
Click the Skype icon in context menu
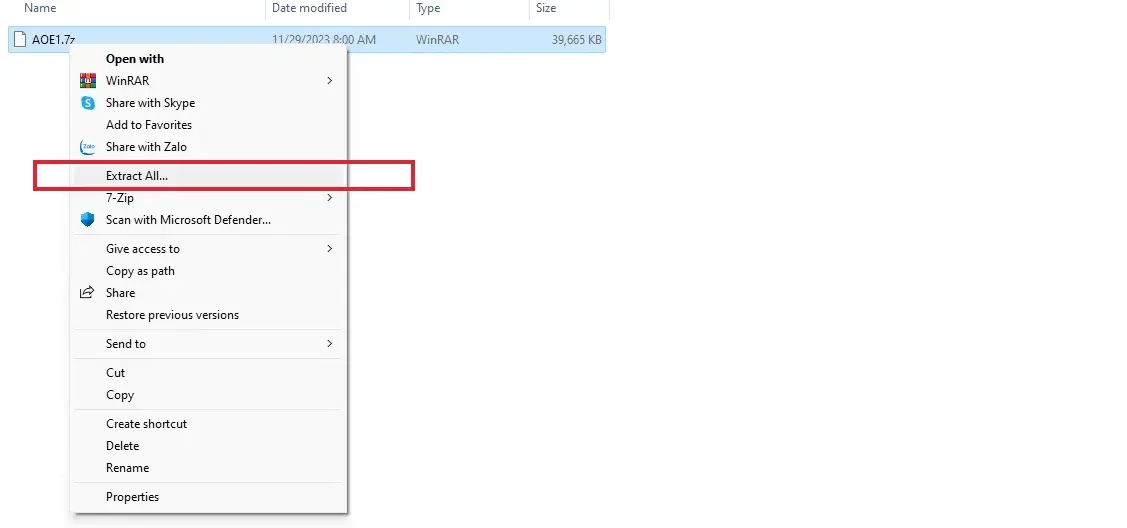87,103
